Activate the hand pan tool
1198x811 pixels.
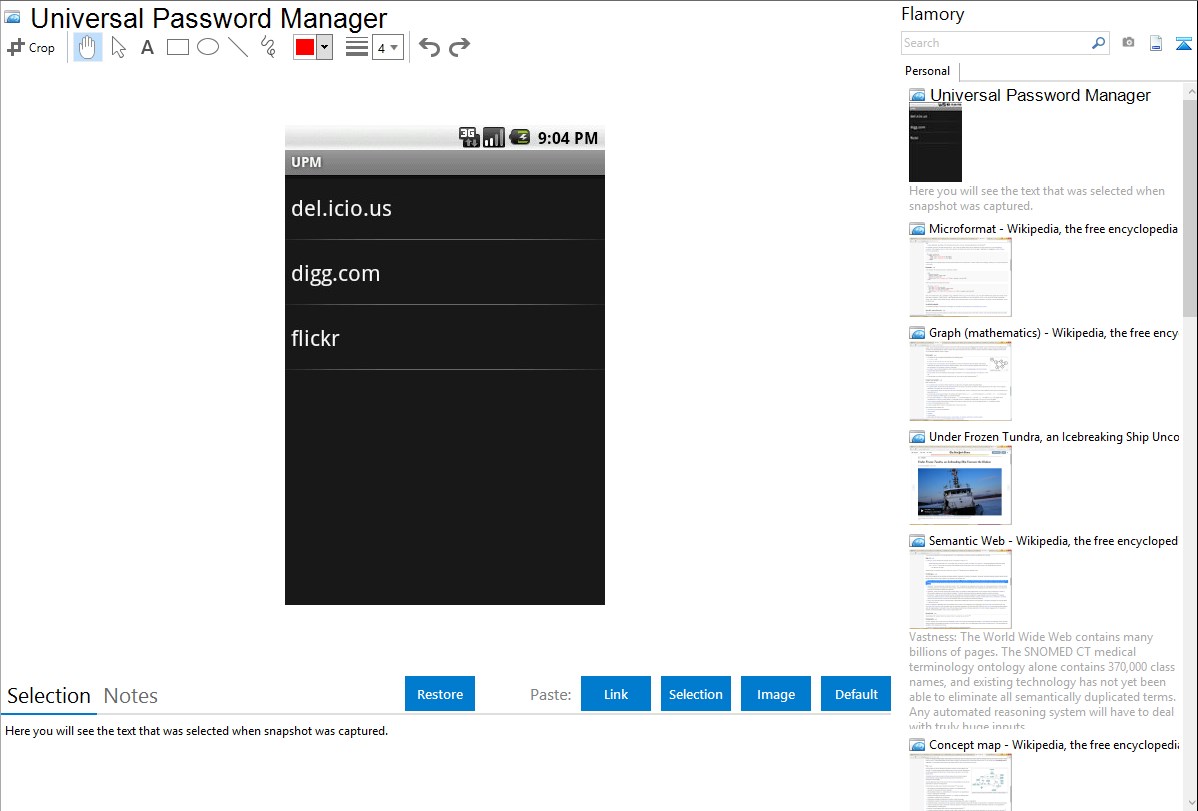tap(88, 47)
